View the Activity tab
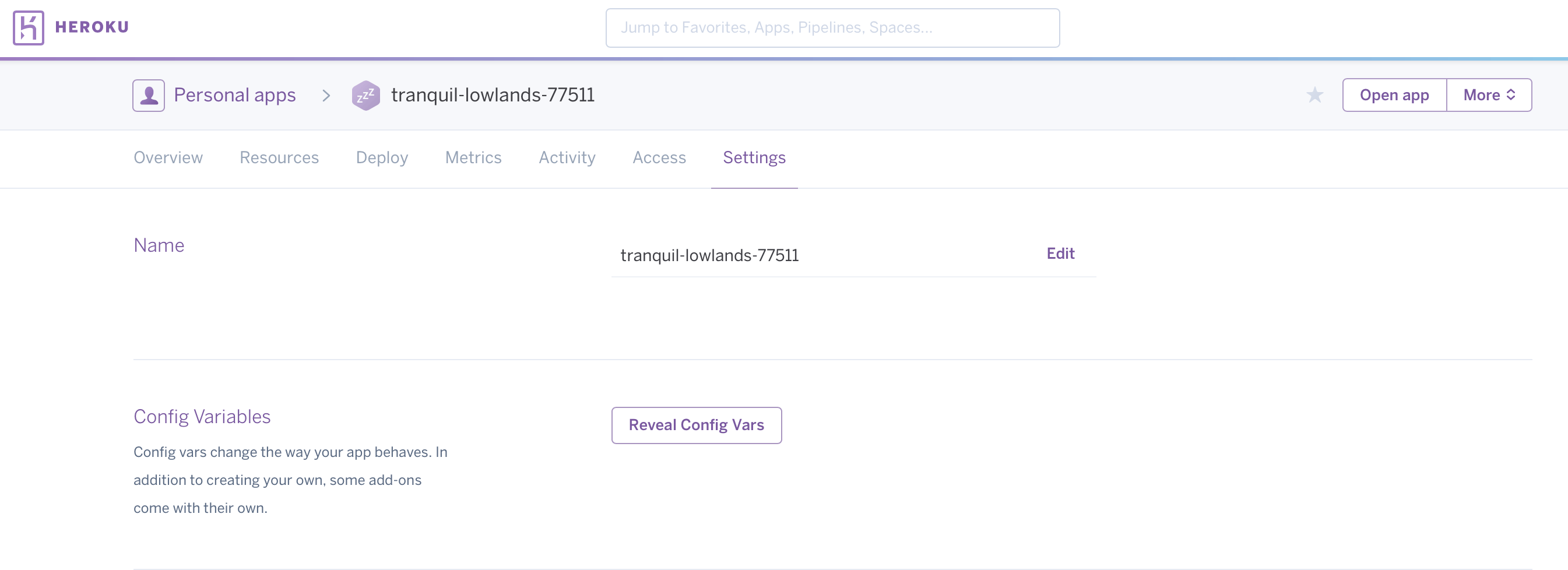Screen dimensions: 1568x570 [x=567, y=157]
